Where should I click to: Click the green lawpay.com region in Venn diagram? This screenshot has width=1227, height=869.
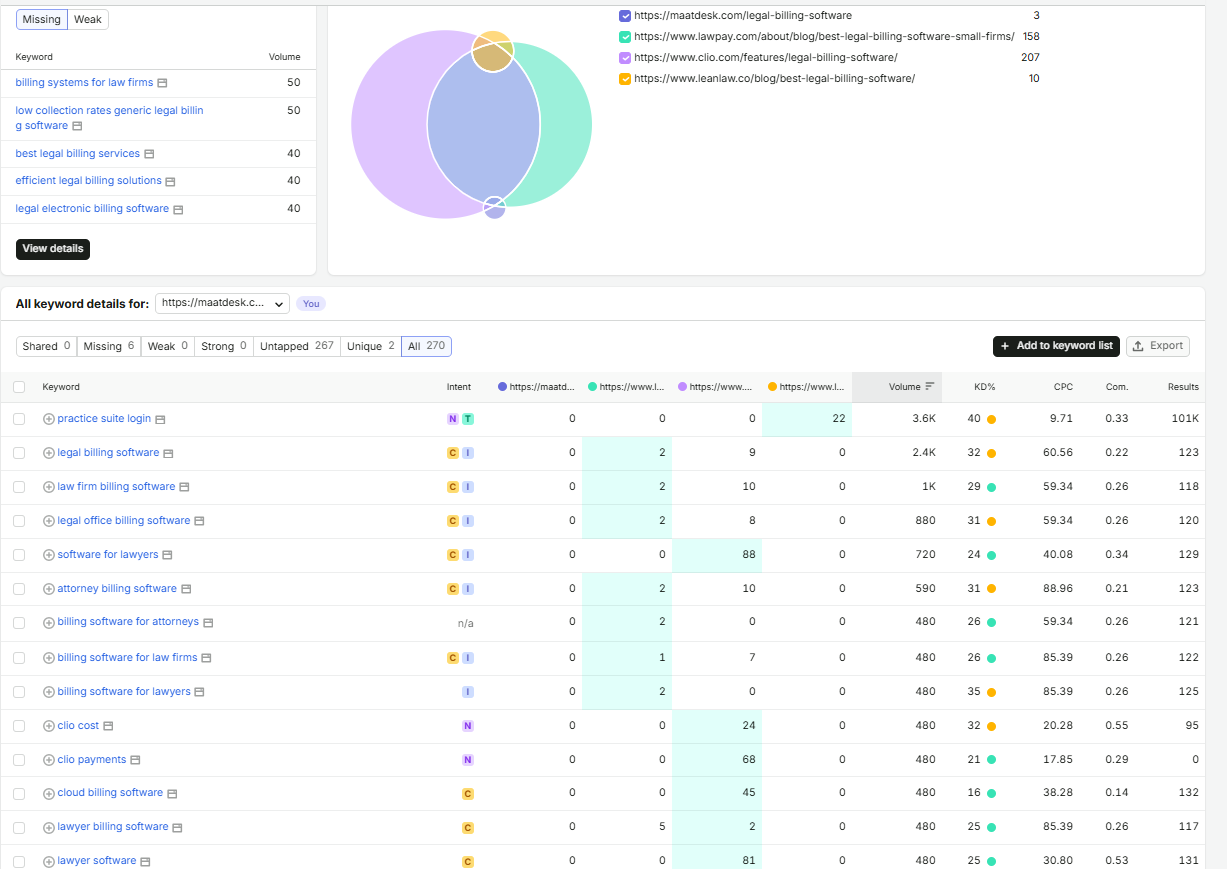tap(566, 125)
